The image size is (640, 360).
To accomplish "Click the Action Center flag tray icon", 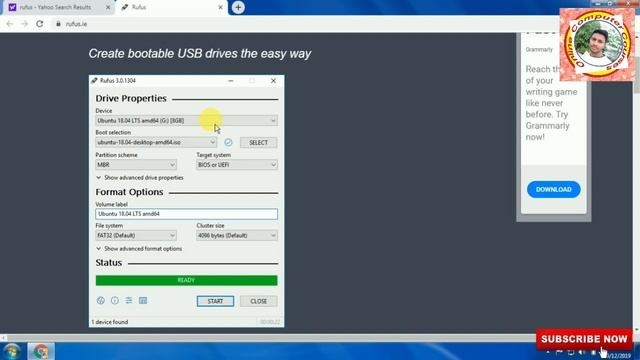I will pyautogui.click(x=559, y=352).
